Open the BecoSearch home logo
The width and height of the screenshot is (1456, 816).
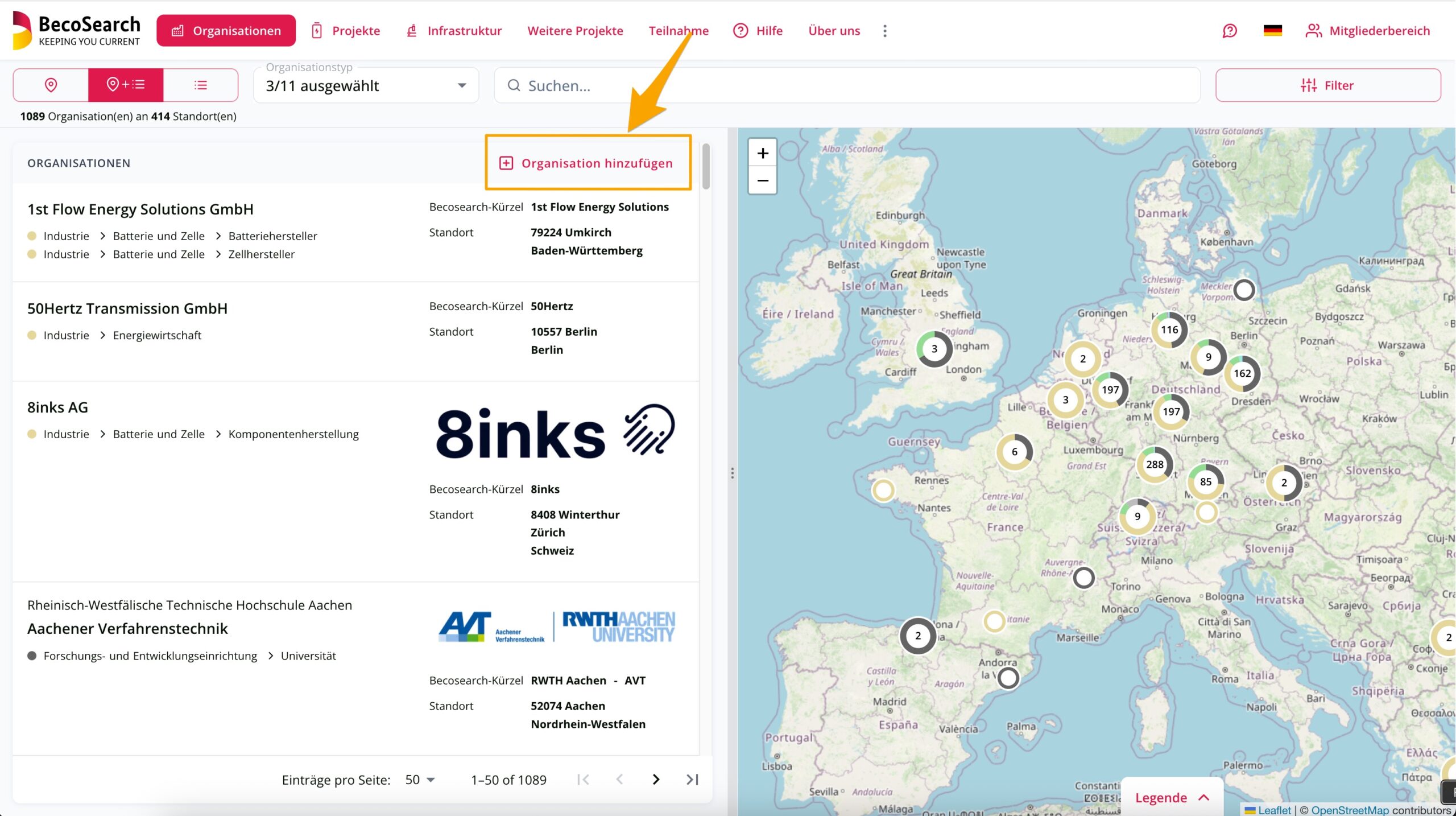[76, 30]
